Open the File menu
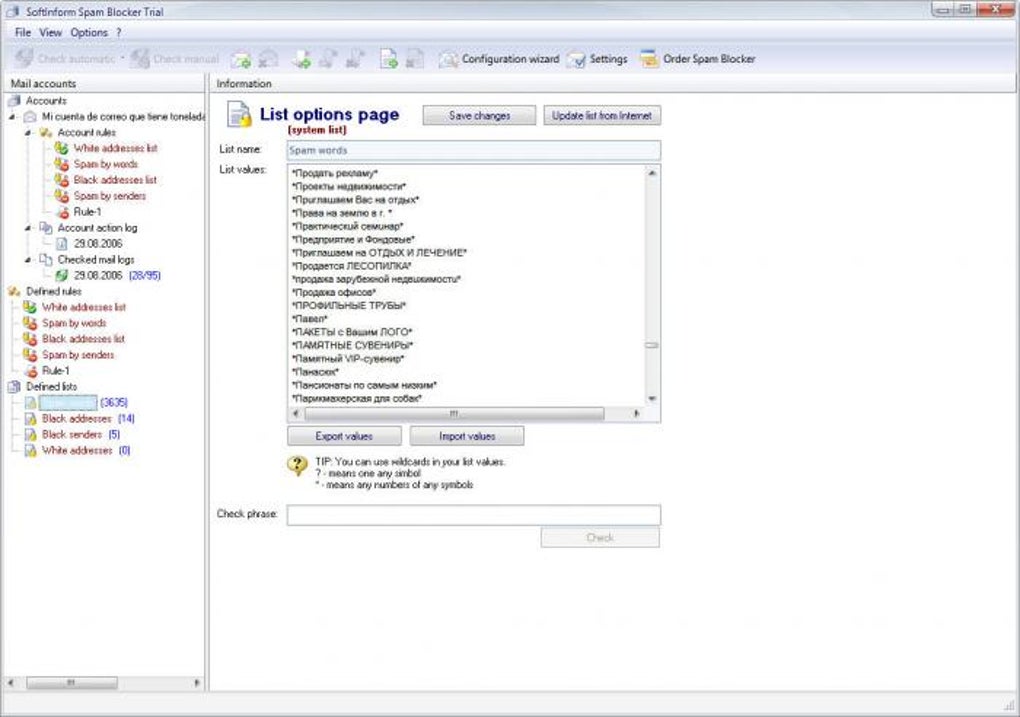 23,33
